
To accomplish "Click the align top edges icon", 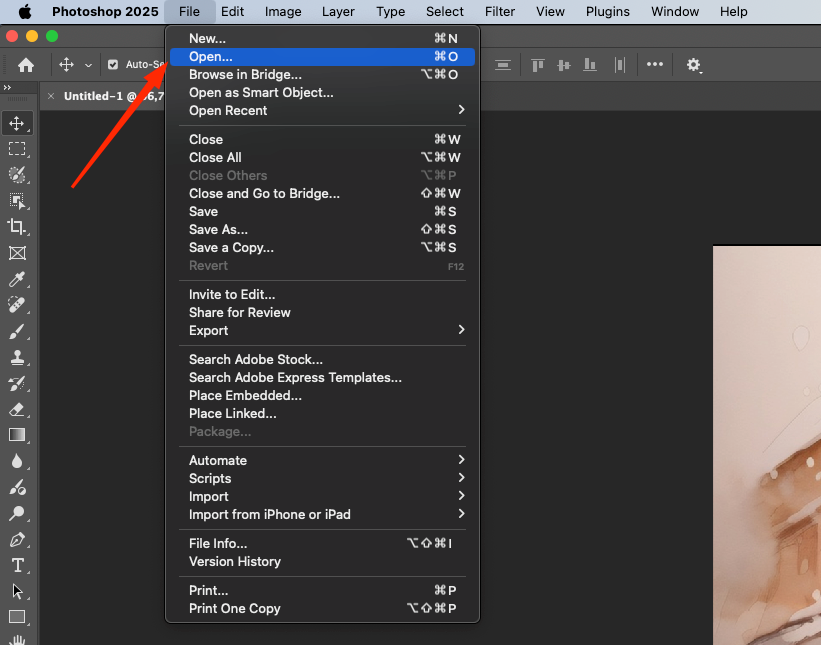I will point(538,65).
